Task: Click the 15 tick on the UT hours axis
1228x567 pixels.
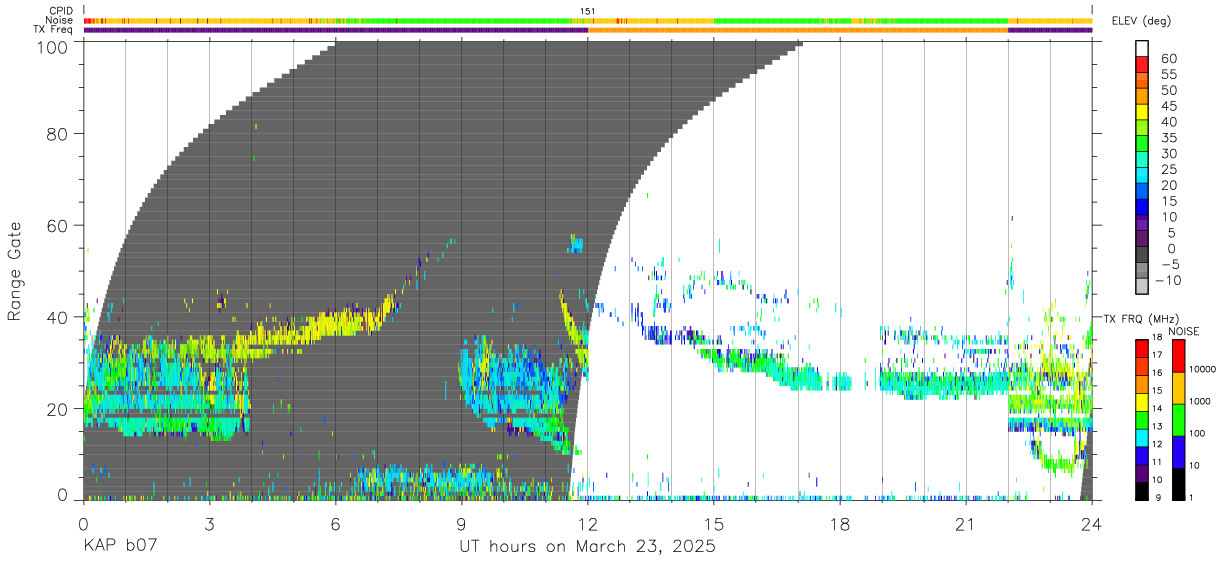Action: click(x=714, y=525)
